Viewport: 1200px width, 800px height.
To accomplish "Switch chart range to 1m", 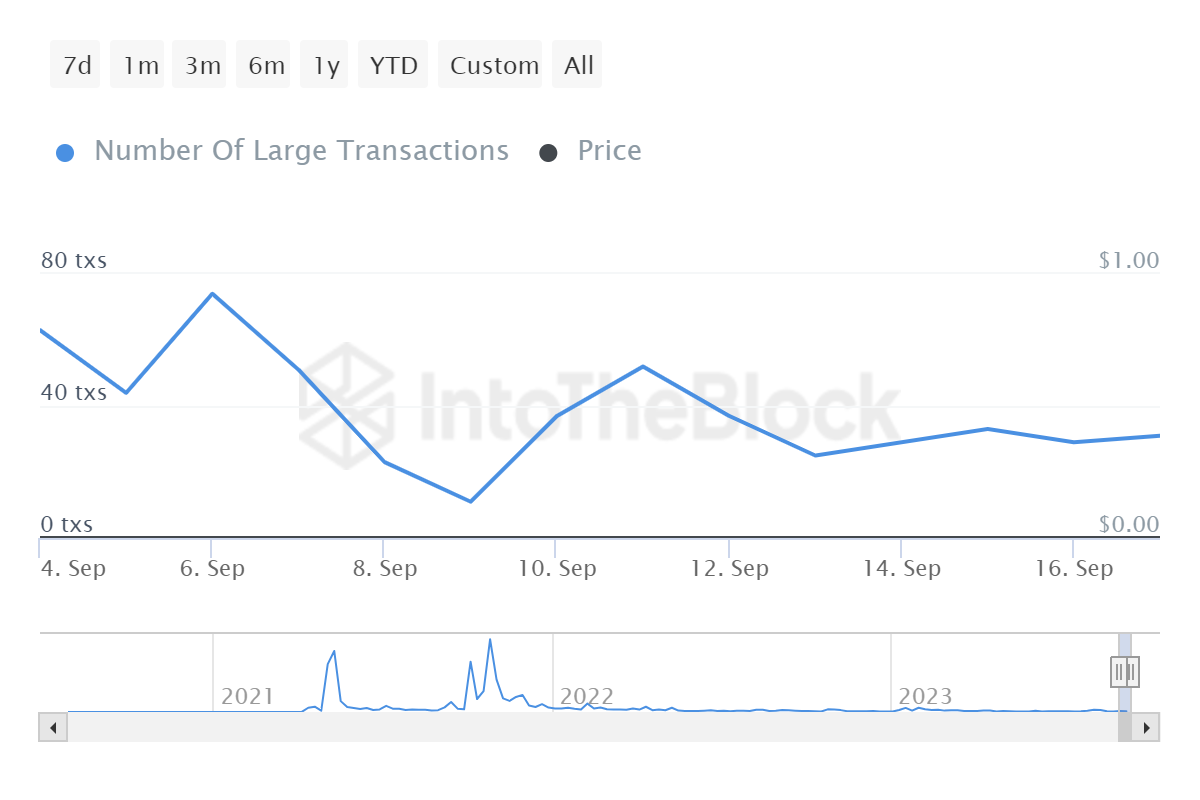I will point(141,65).
